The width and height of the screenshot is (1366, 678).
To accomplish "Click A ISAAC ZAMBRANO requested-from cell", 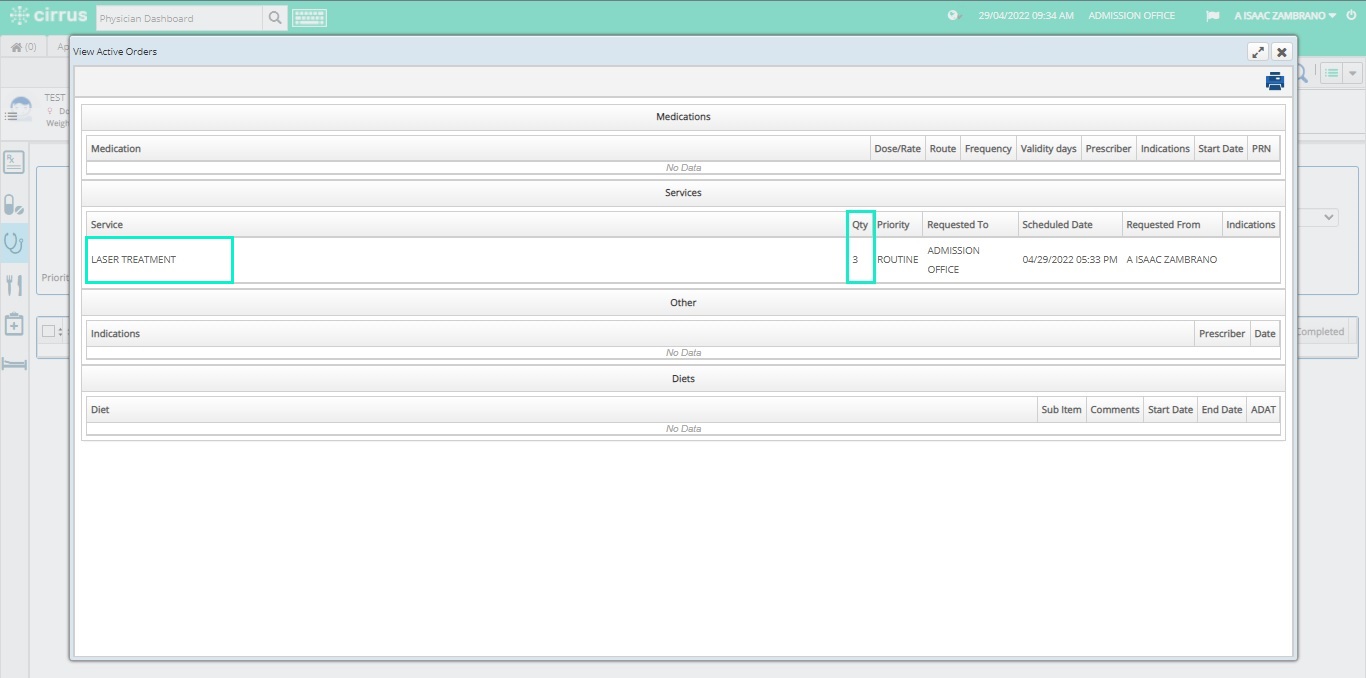I will (x=1171, y=260).
